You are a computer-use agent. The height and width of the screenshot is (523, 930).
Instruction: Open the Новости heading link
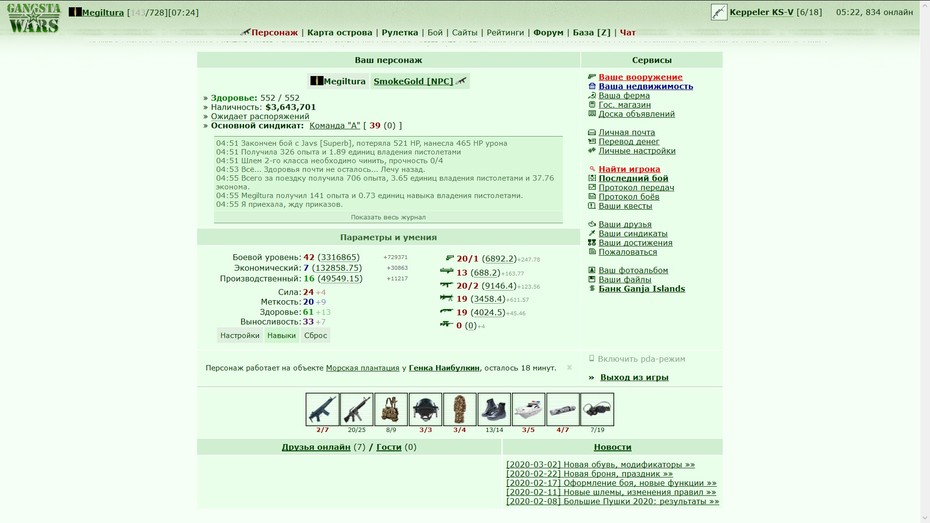612,447
